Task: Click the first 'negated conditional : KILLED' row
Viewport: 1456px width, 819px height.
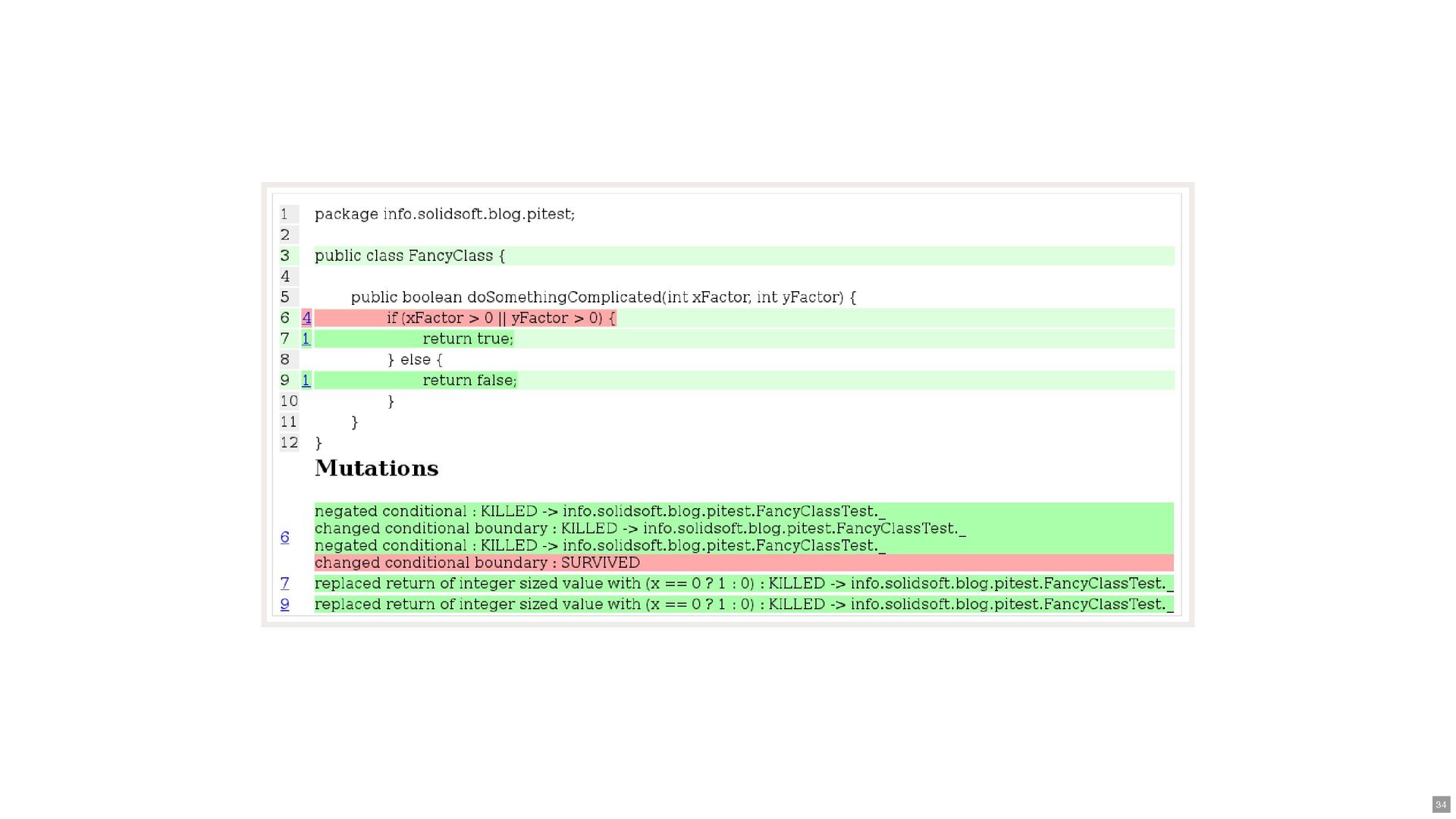Action: point(599,511)
